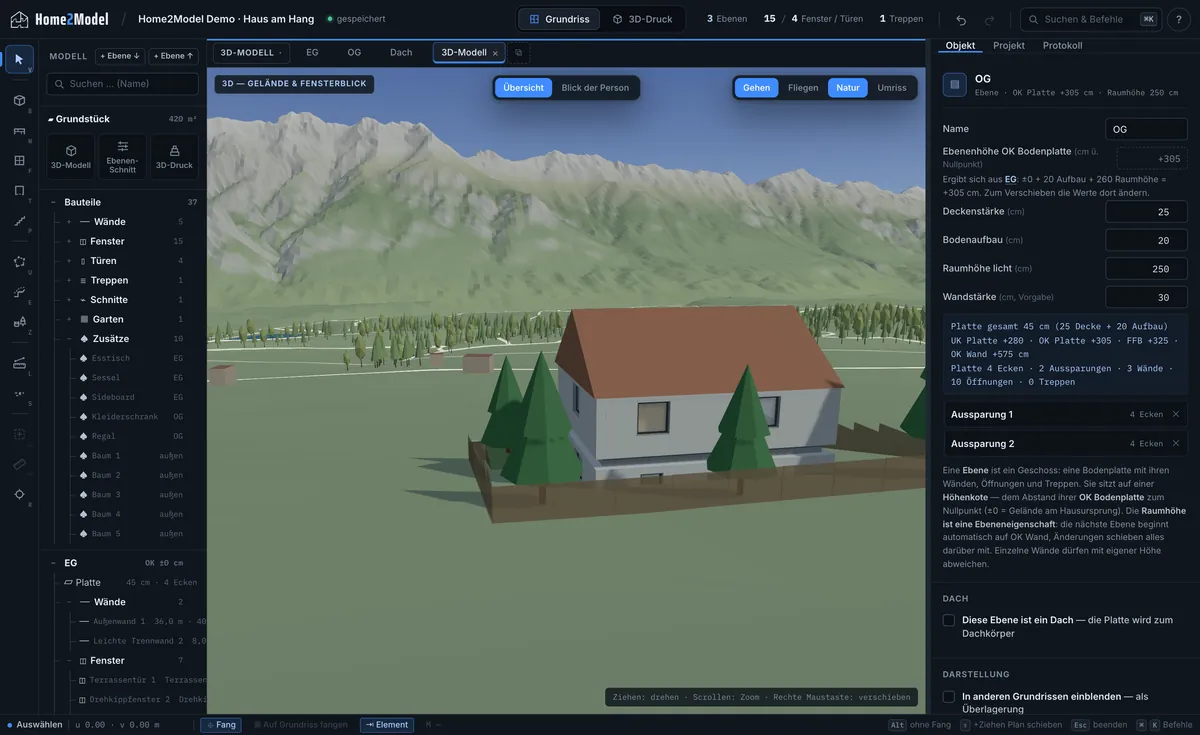Screen dimensions: 1200x735
Task: Click the copy tab icon beside 3D-Modell tab
Action: pos(518,52)
